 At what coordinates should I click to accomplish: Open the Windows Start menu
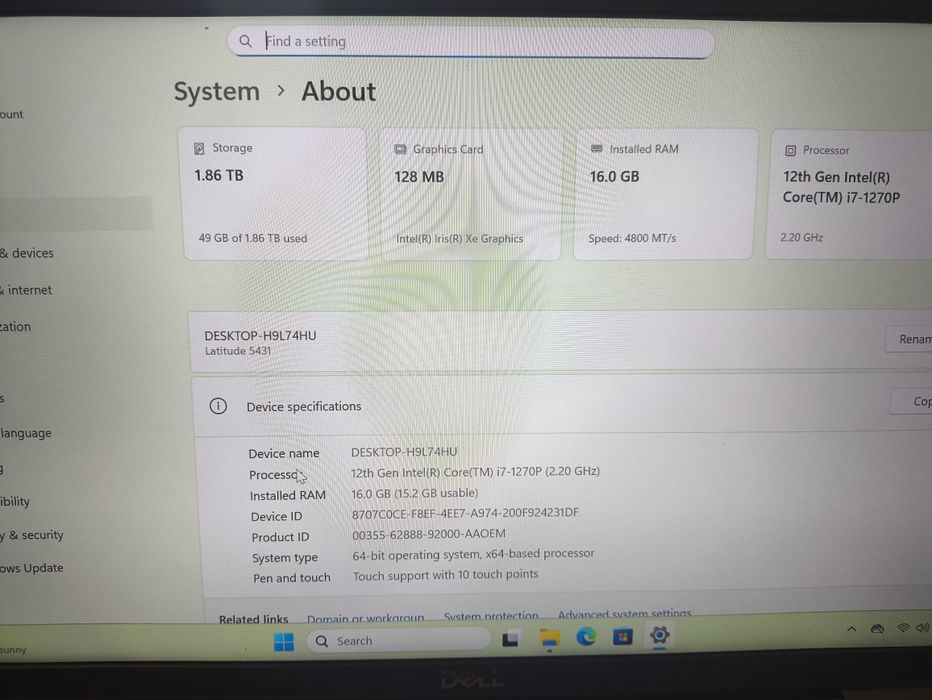(x=284, y=642)
